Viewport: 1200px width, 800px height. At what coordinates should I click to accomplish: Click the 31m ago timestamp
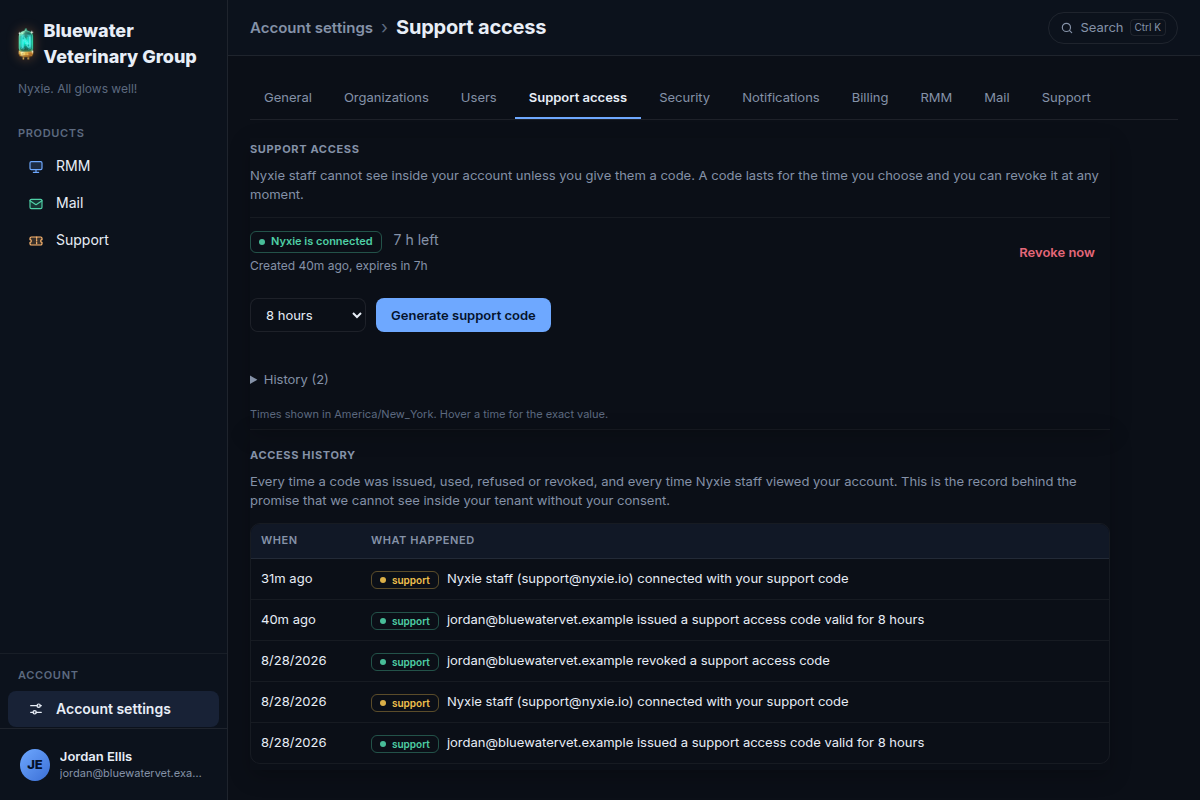tap(287, 579)
